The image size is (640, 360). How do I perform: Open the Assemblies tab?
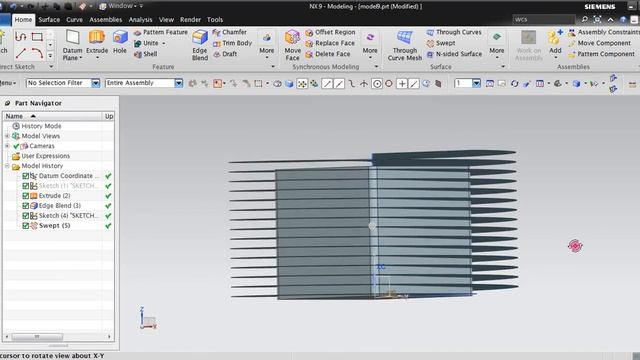tap(106, 20)
